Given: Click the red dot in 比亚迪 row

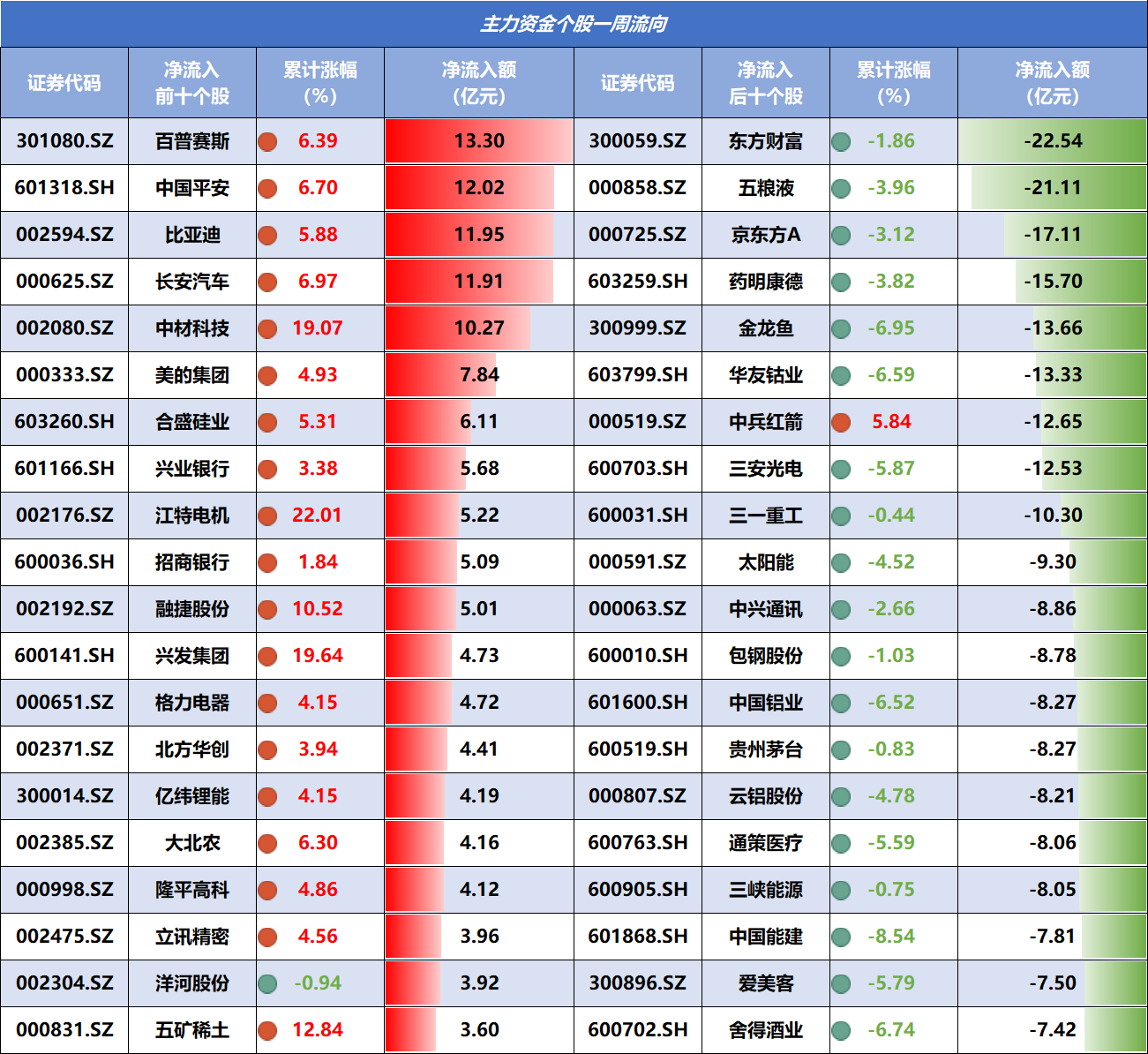Looking at the screenshot, I should pos(267,235).
